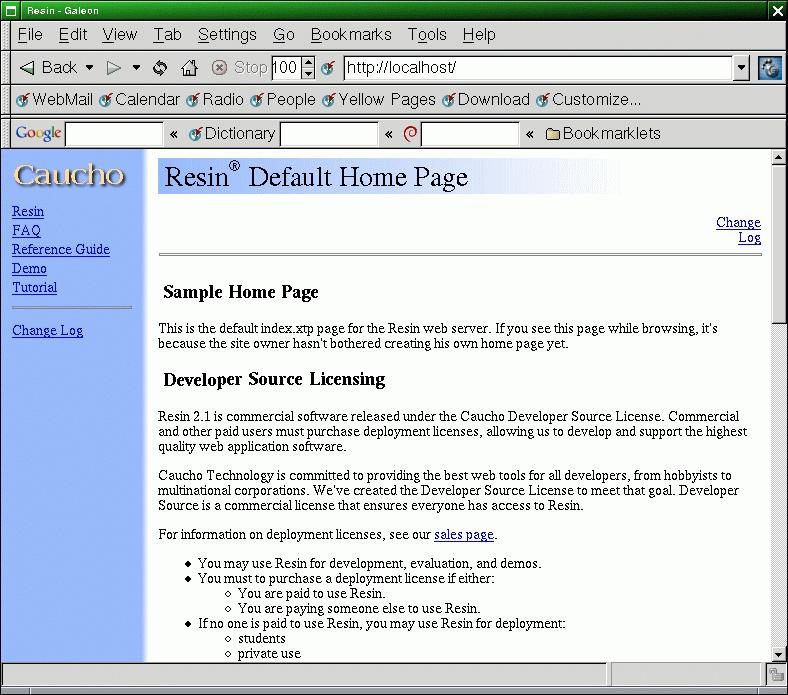Screen dimensions: 788x695
Task: Expand the URL address bar dropdown
Action: coord(741,68)
